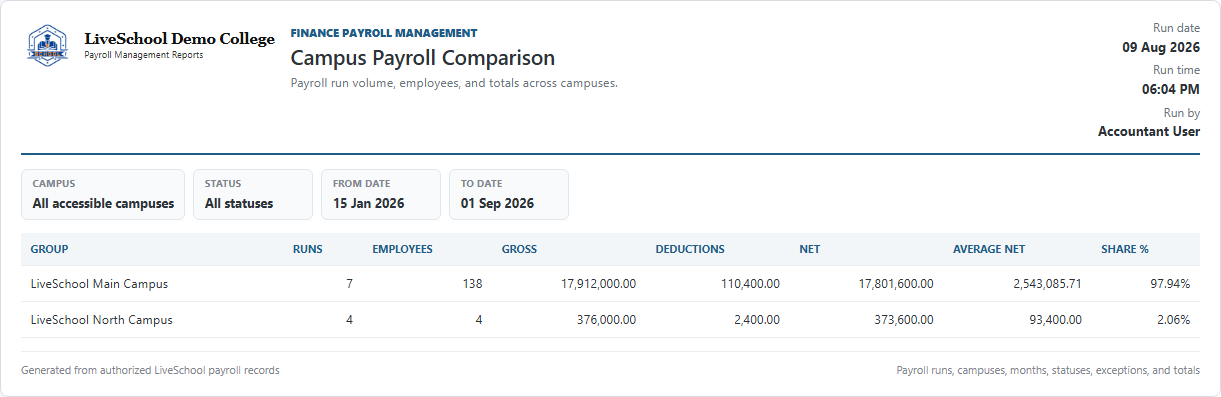Select the To Date filter card
Viewport: 1221px width, 397px height.
pyautogui.click(x=509, y=194)
